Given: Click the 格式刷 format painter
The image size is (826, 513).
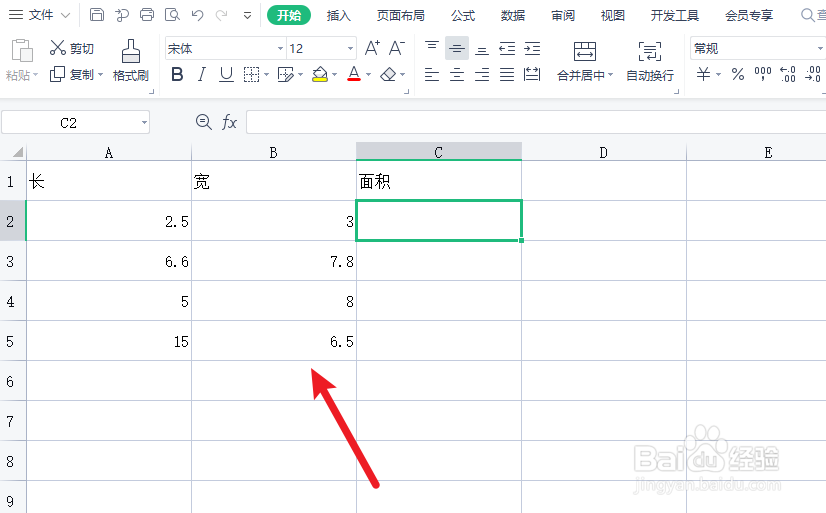Looking at the screenshot, I should click(x=131, y=61).
